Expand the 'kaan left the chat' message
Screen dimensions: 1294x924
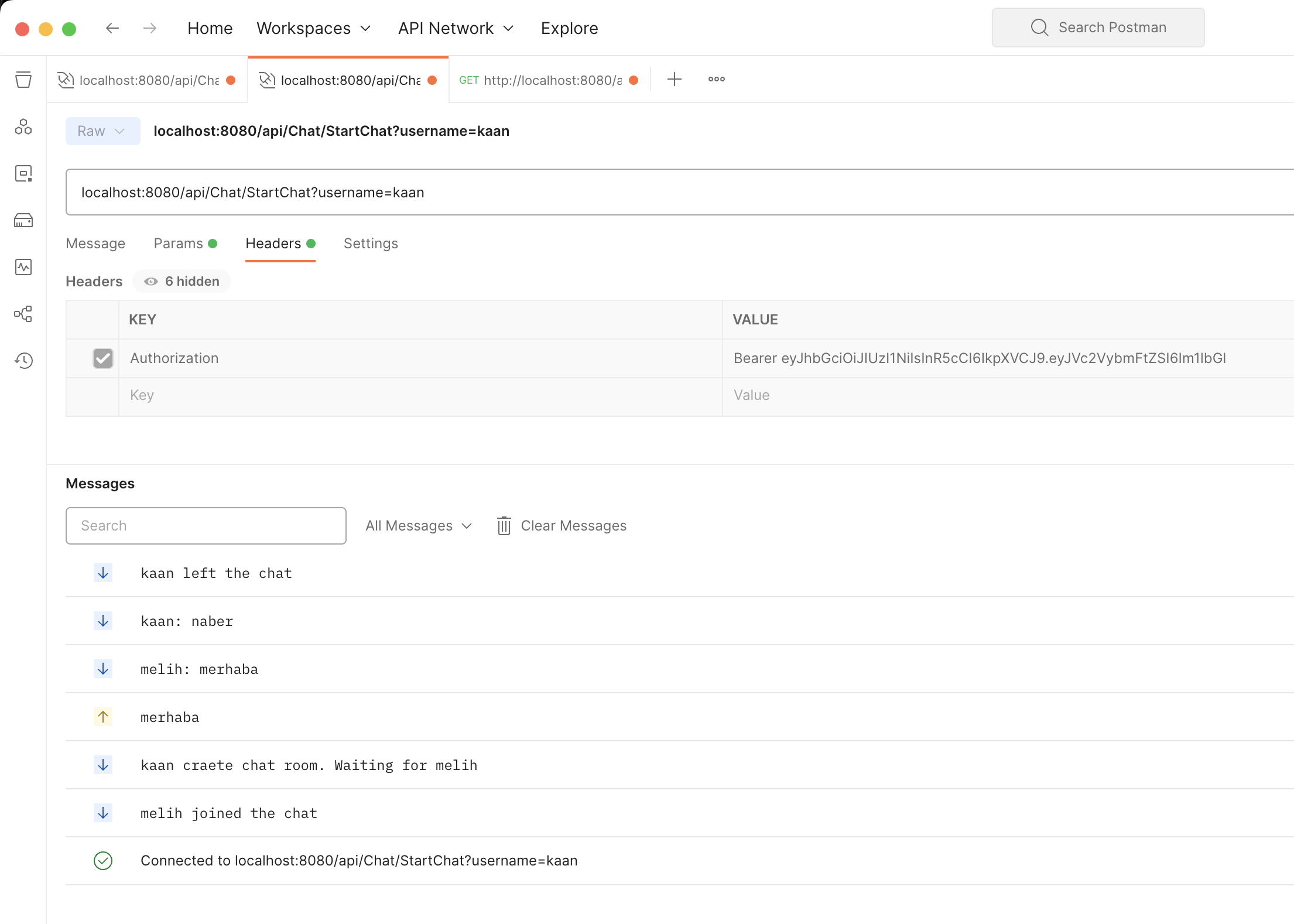[217, 573]
